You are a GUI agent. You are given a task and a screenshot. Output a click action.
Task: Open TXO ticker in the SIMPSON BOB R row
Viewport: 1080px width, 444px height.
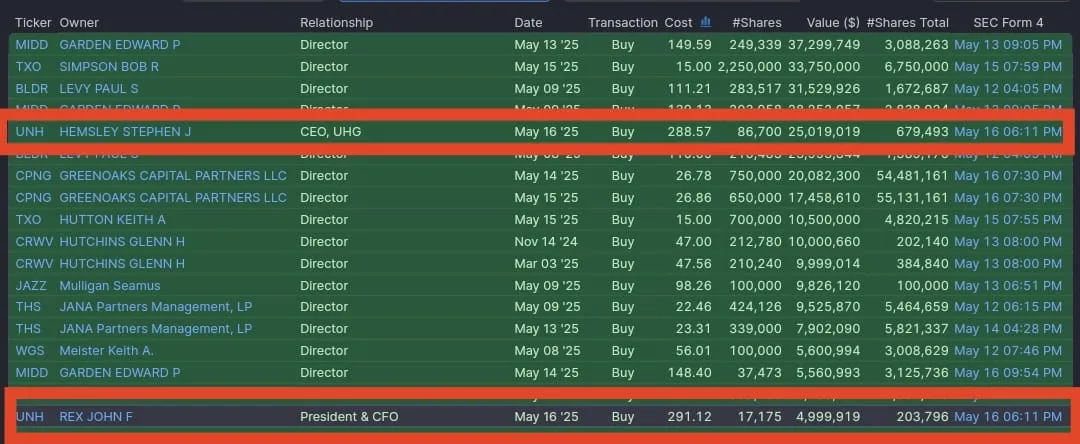coord(28,67)
